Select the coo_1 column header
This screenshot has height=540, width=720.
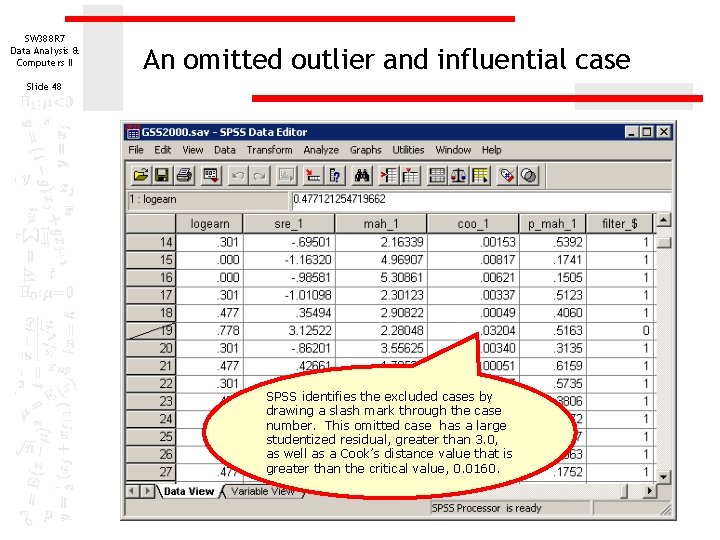point(473,224)
